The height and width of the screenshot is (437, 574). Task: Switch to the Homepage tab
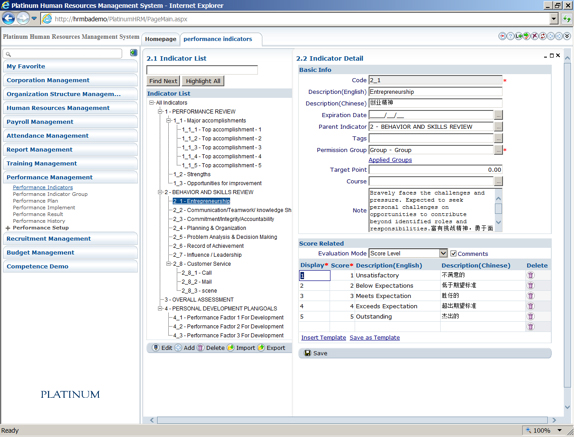pos(160,39)
